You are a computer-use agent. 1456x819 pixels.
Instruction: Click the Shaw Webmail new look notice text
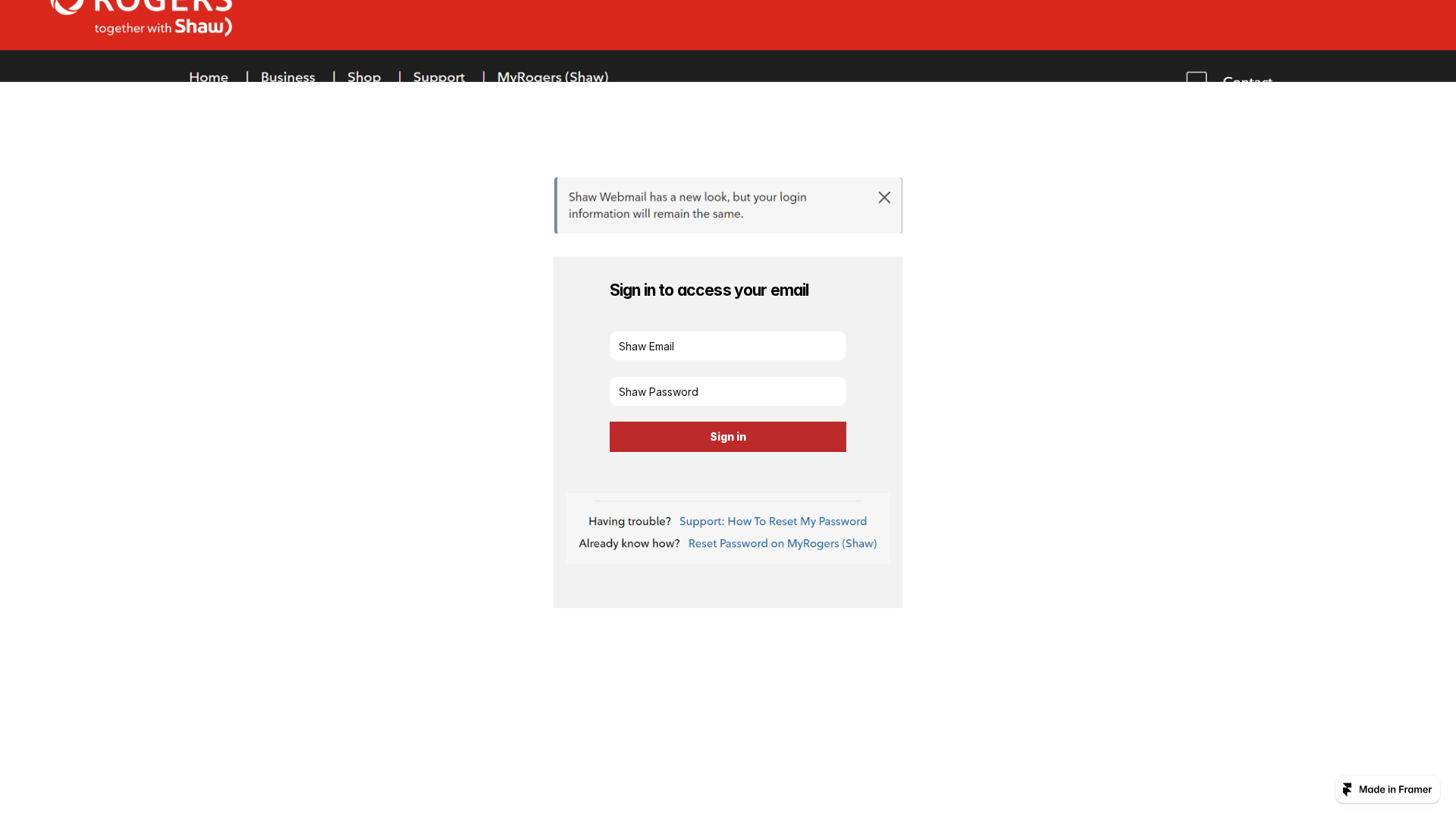point(688,206)
